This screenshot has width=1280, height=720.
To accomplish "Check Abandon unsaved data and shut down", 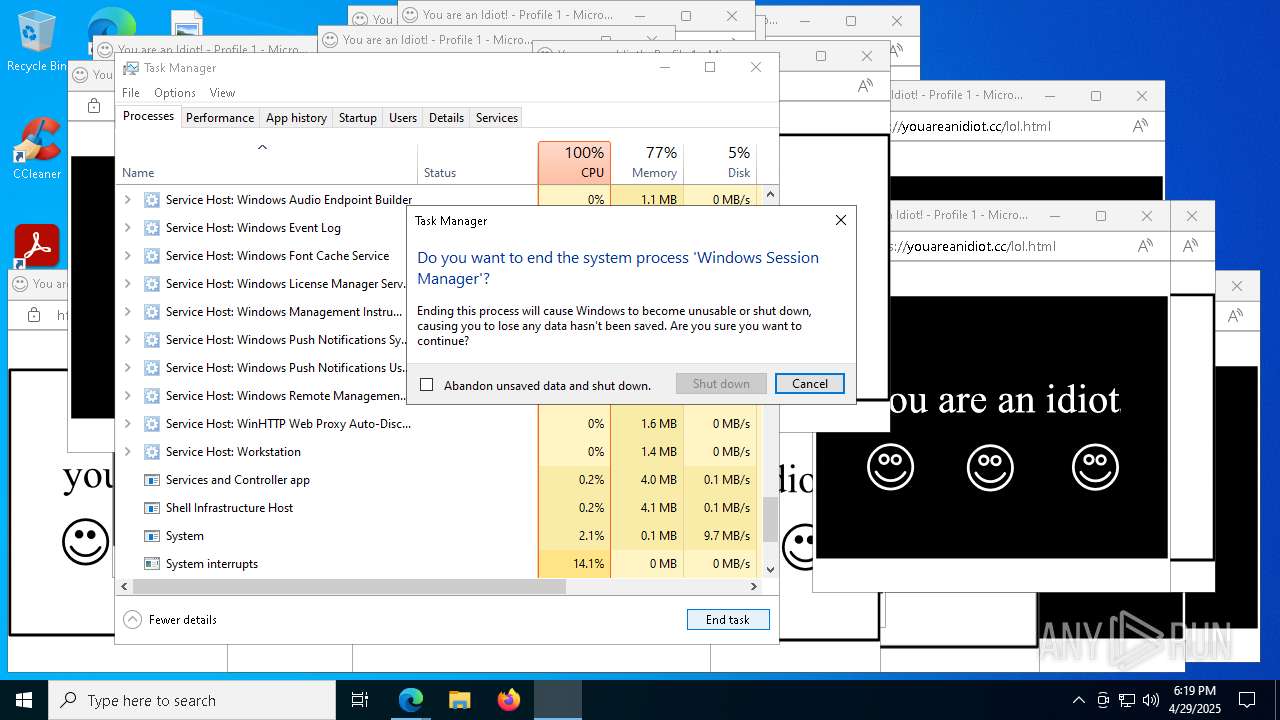I will (x=427, y=385).
